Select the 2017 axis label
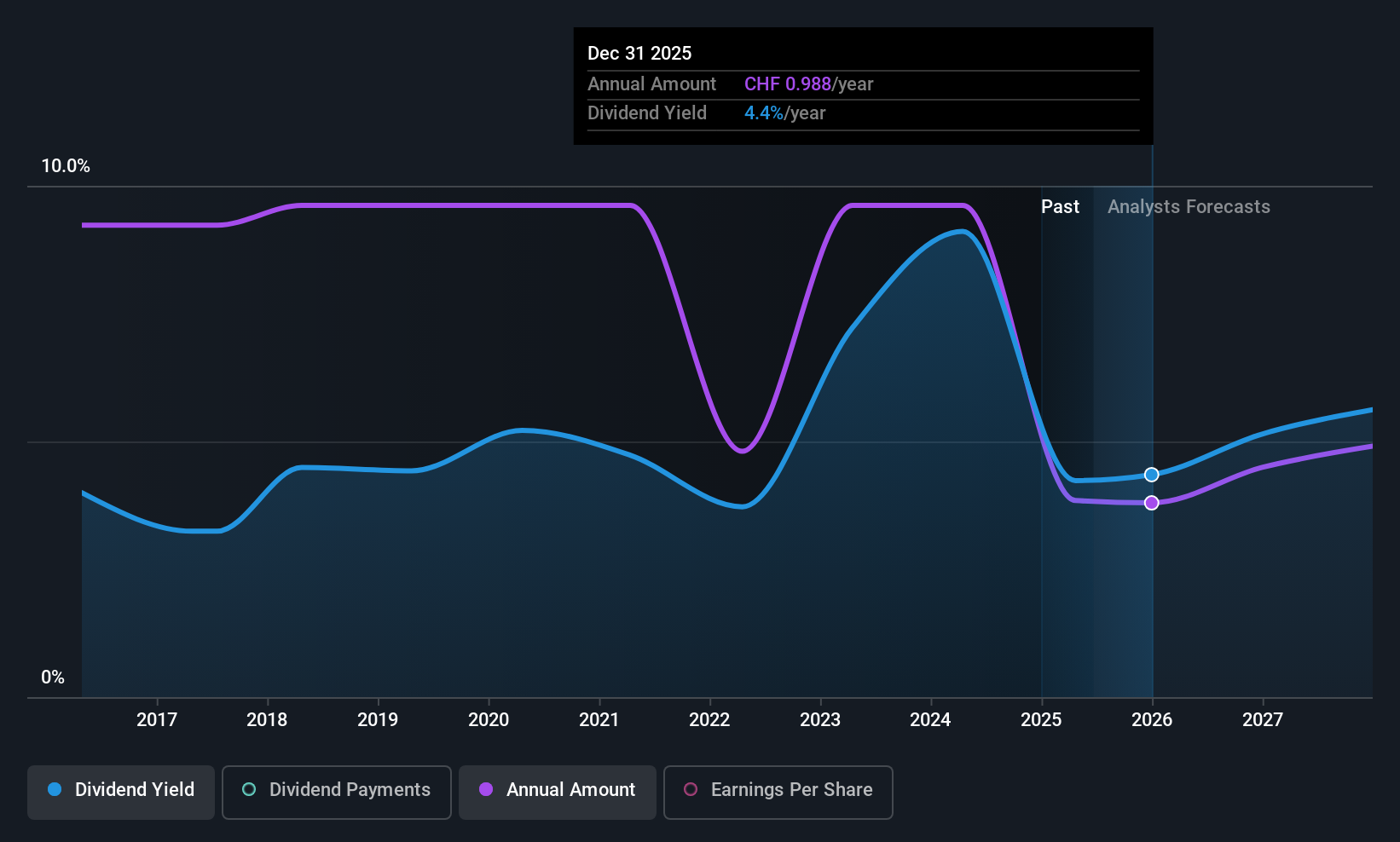This screenshot has height=842, width=1400. tap(157, 720)
